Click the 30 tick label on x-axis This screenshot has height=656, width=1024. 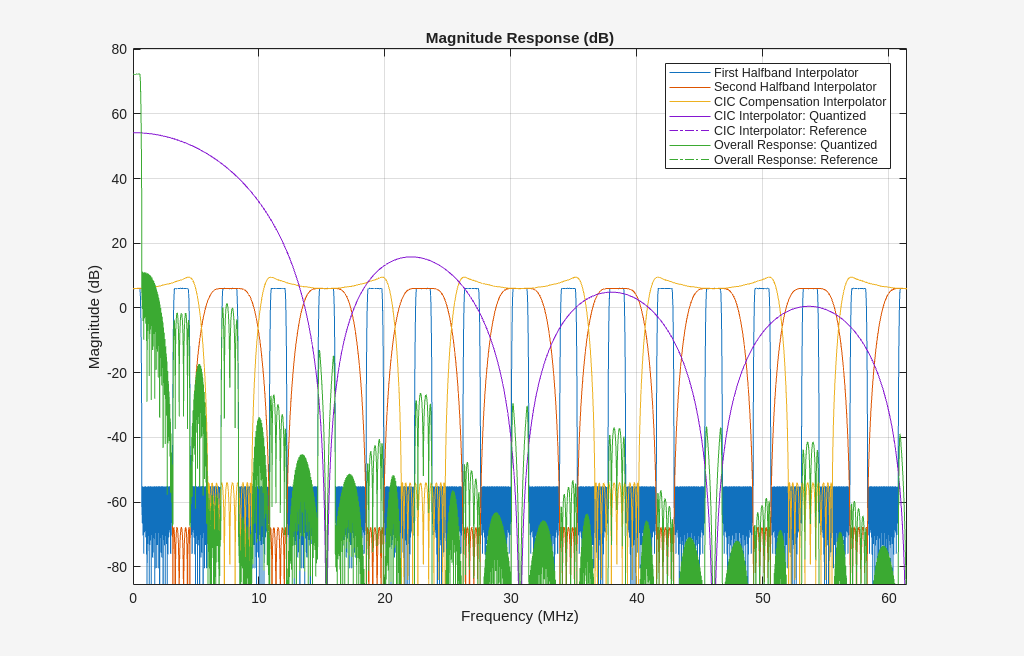coord(510,598)
